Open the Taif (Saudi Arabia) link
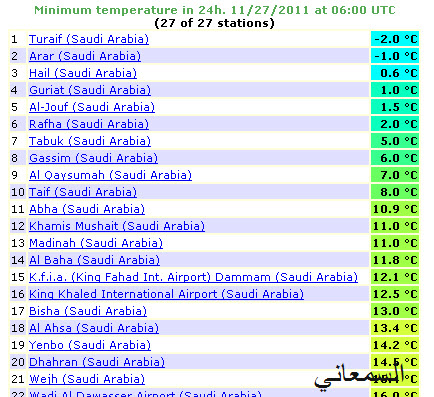 pos(83,192)
